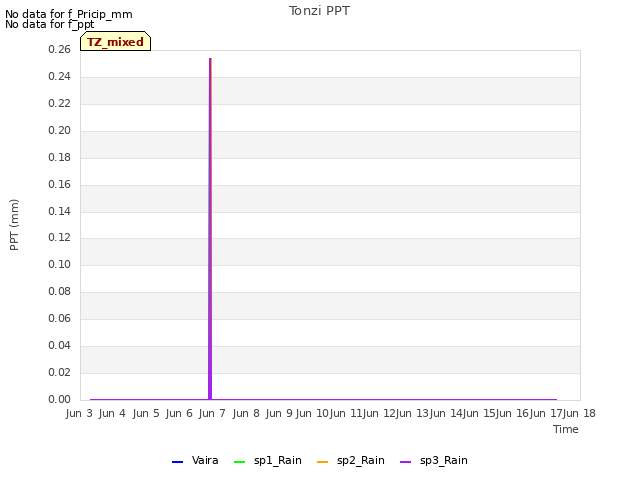640x480 pixels.
Task: Click the purple sp3_Rain legend swatch
Action: click(x=406, y=462)
